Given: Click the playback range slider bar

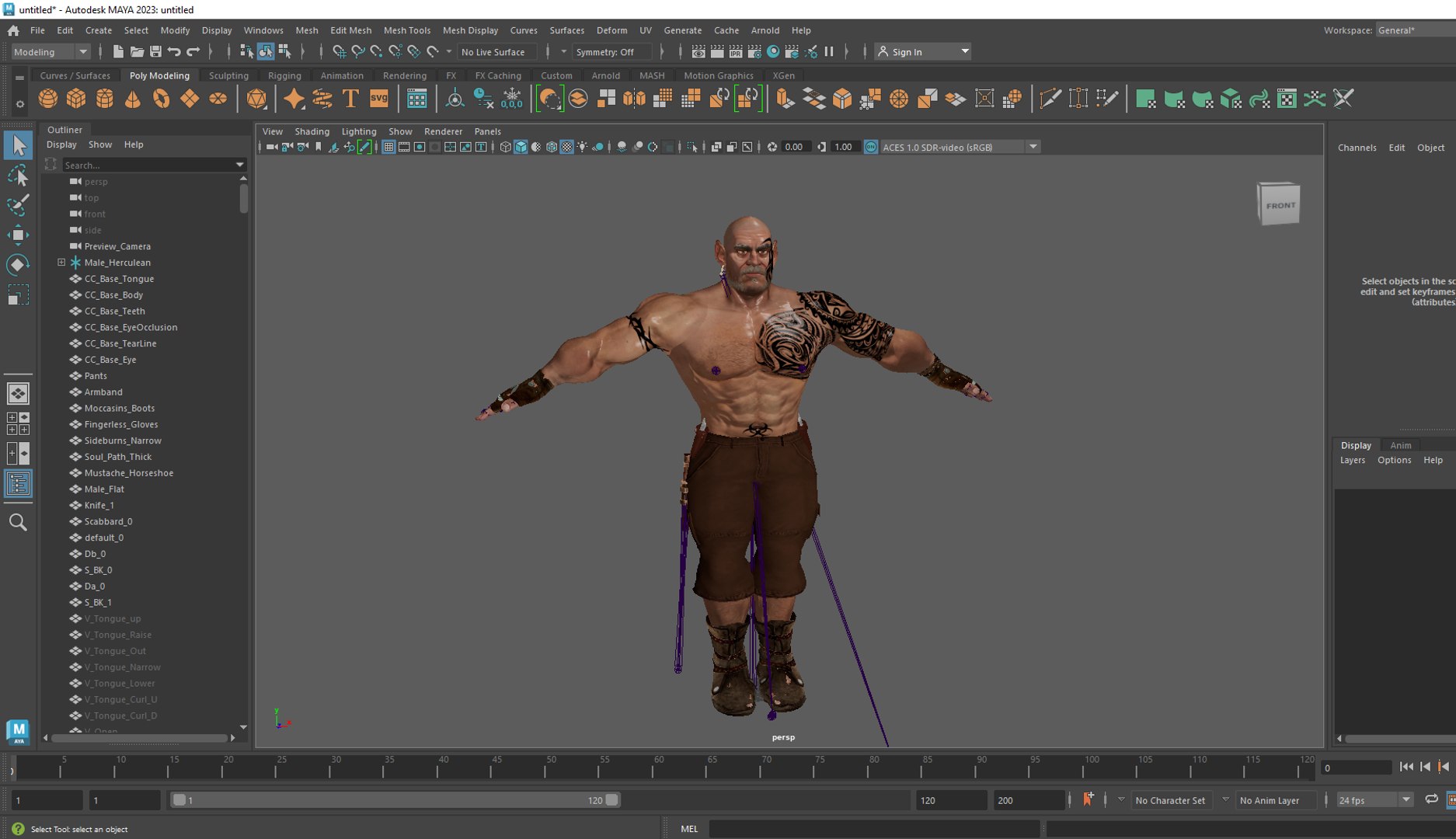Looking at the screenshot, I should point(395,800).
